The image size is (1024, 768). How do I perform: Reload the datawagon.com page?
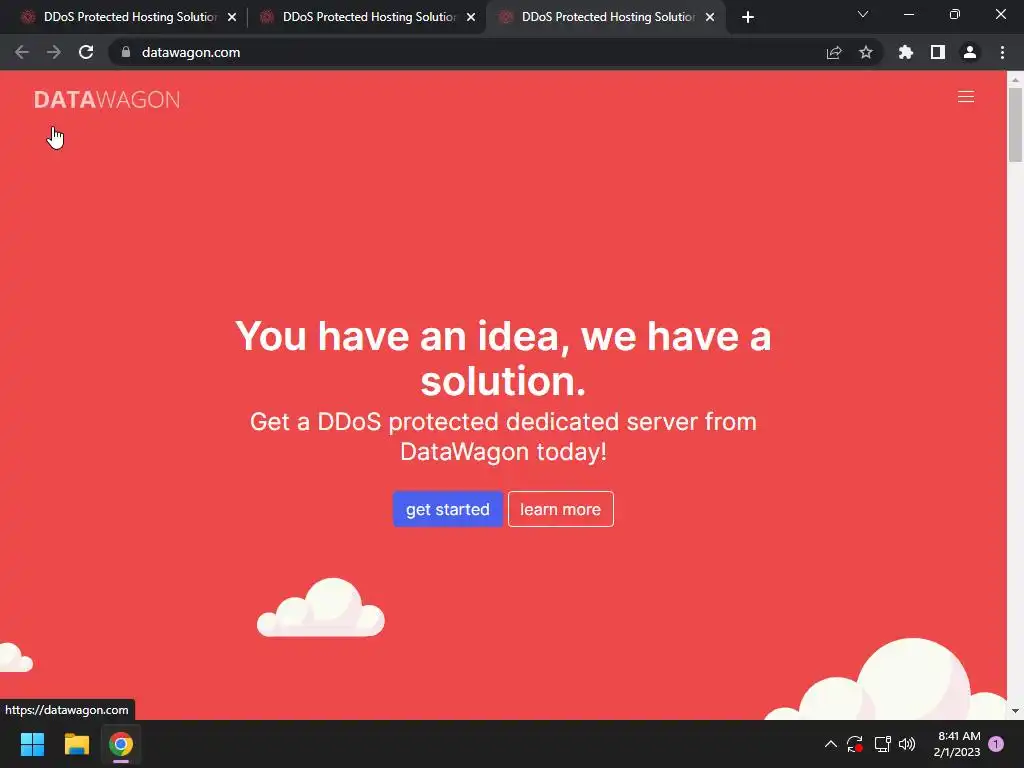86,52
